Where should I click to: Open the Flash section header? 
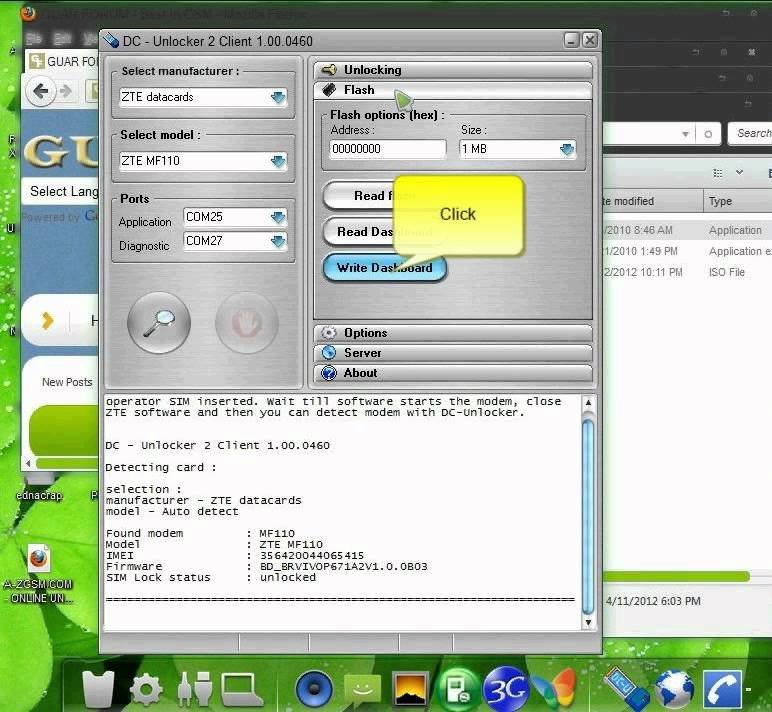pos(452,90)
